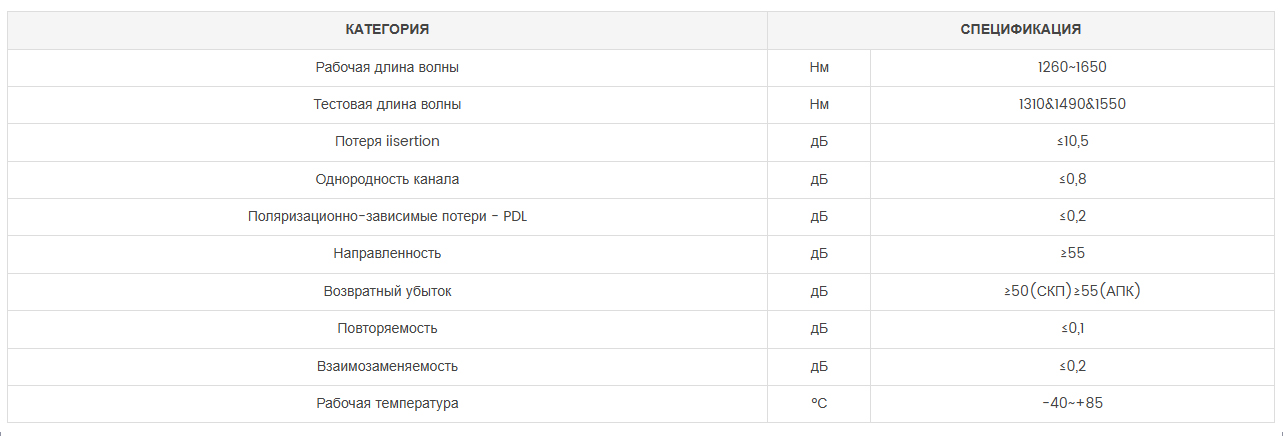The height and width of the screenshot is (436, 1283).
Task: Click the Поляризационно-зависимые потери - PDL label
Action: point(387,217)
